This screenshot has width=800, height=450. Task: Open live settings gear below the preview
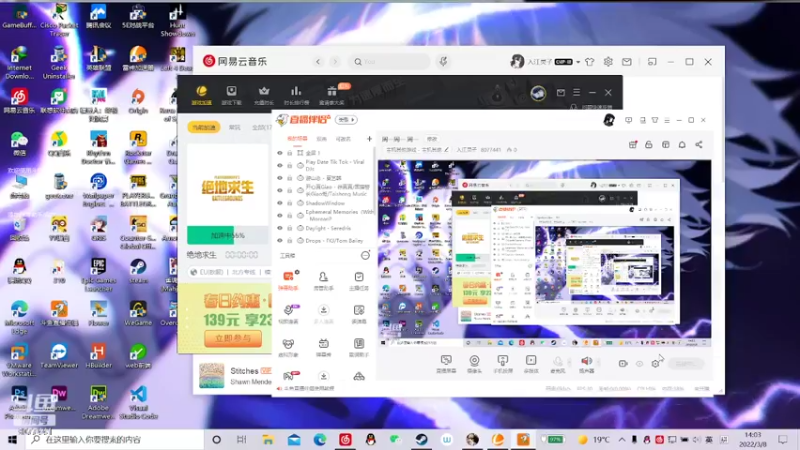click(656, 364)
